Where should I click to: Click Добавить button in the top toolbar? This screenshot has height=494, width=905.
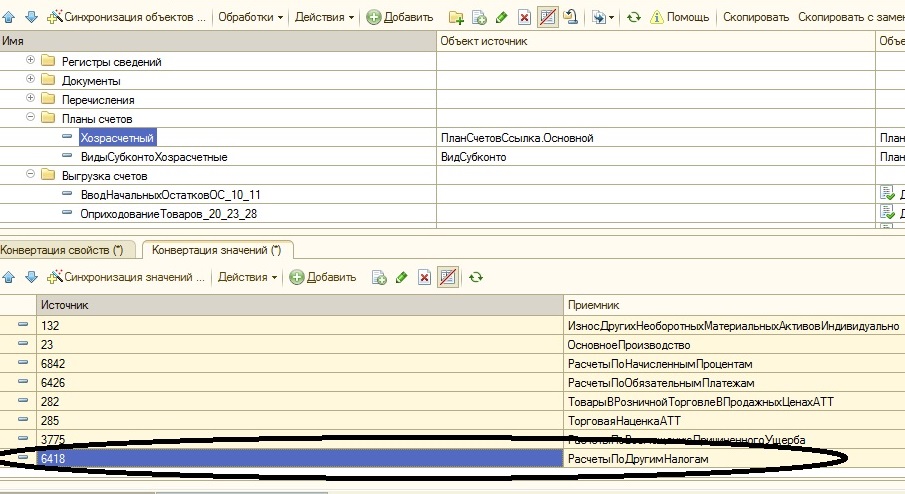(x=400, y=17)
